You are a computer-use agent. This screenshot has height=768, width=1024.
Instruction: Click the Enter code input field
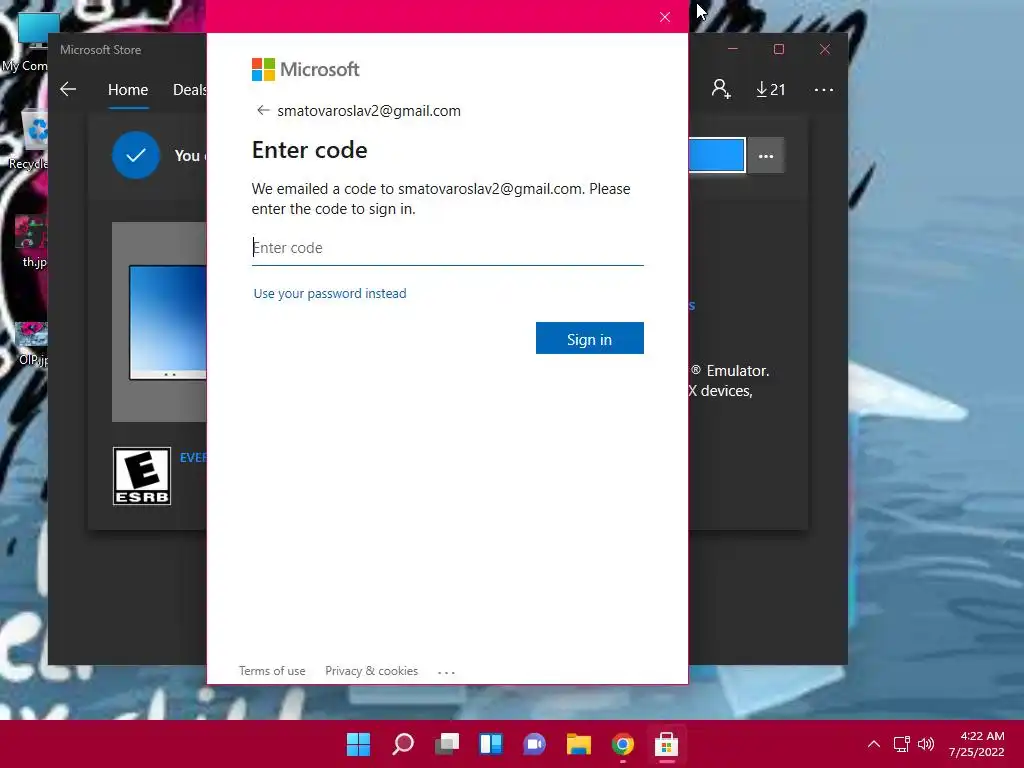pos(447,248)
